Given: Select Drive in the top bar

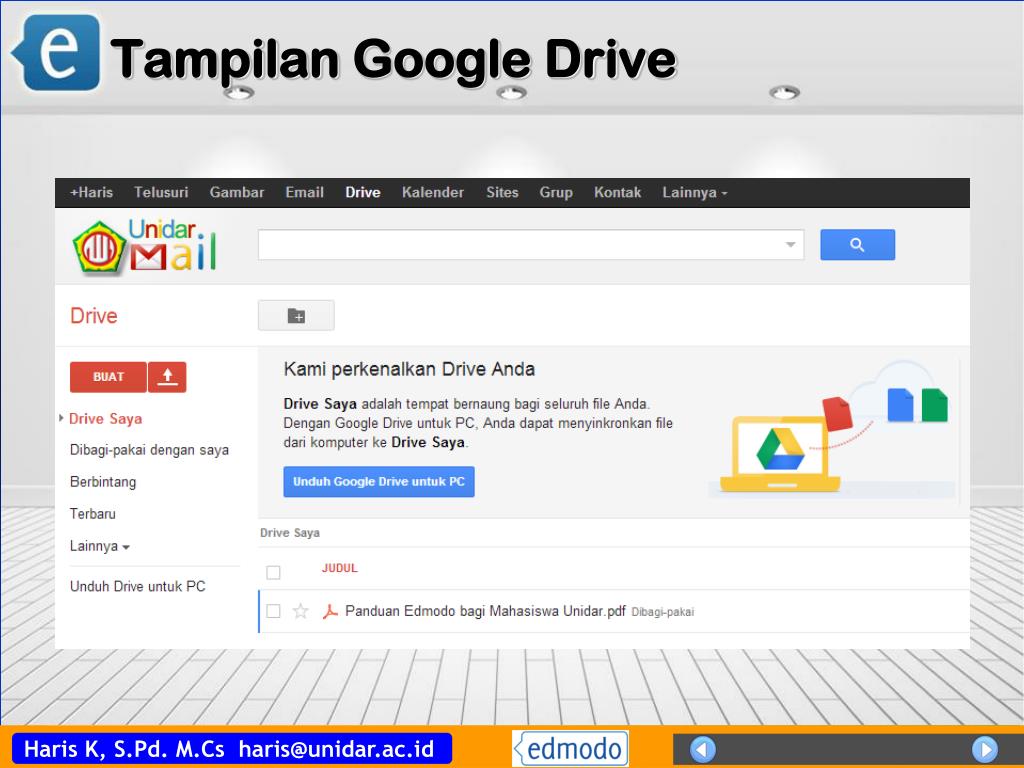Looking at the screenshot, I should point(363,193).
